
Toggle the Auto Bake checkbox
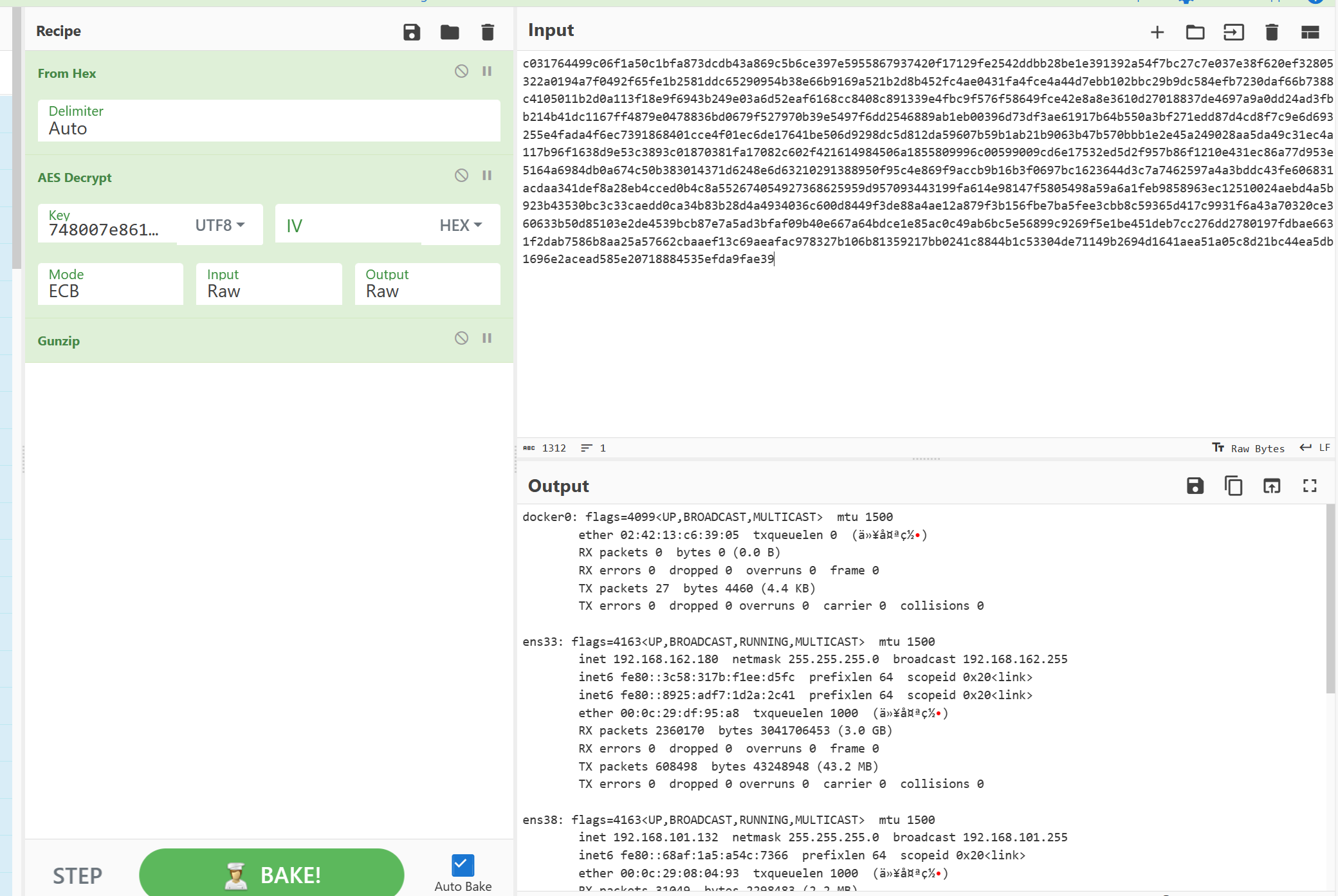[463, 865]
